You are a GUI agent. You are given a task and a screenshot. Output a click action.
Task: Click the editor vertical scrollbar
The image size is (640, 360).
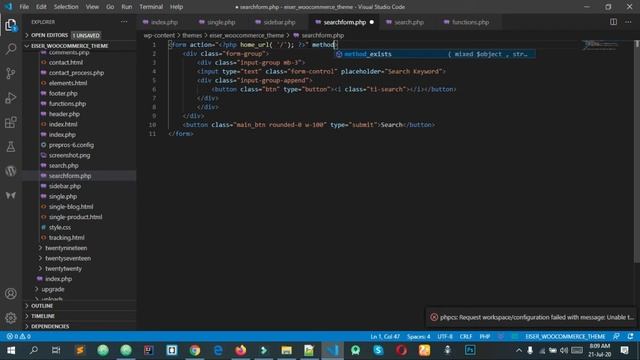[636, 151]
